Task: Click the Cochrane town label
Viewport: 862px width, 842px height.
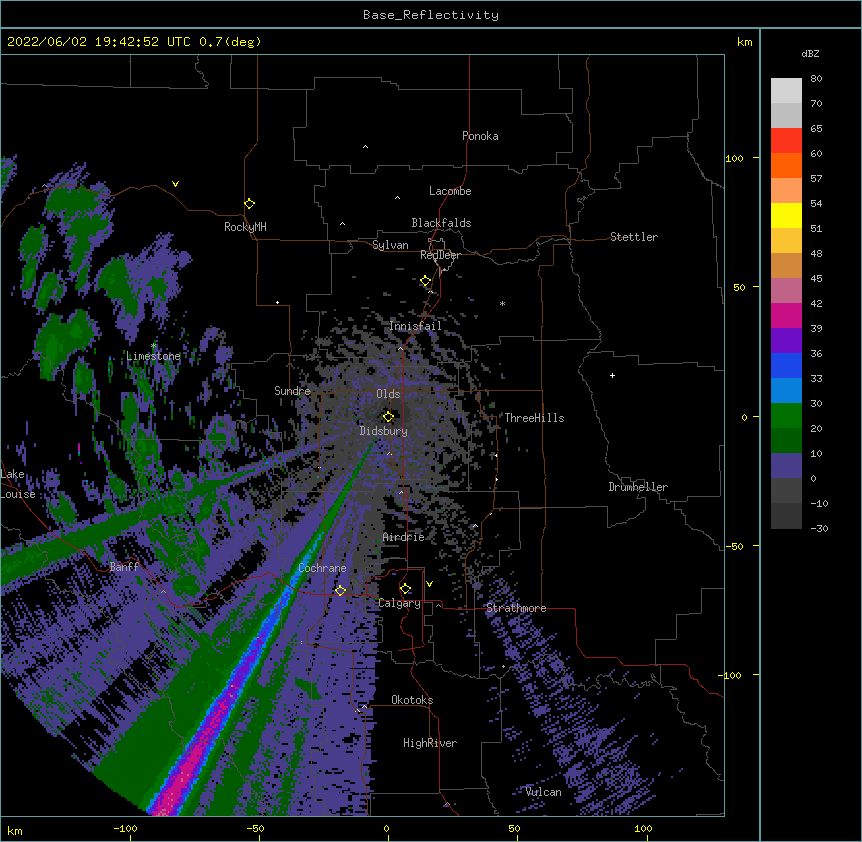Action: click(x=322, y=568)
